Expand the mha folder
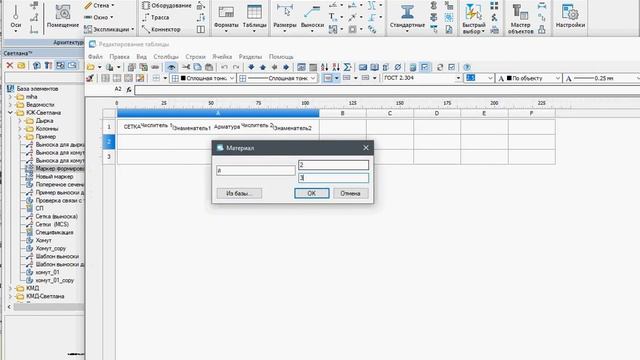Screen dimensions: 640x360 pyautogui.click(x=10, y=97)
